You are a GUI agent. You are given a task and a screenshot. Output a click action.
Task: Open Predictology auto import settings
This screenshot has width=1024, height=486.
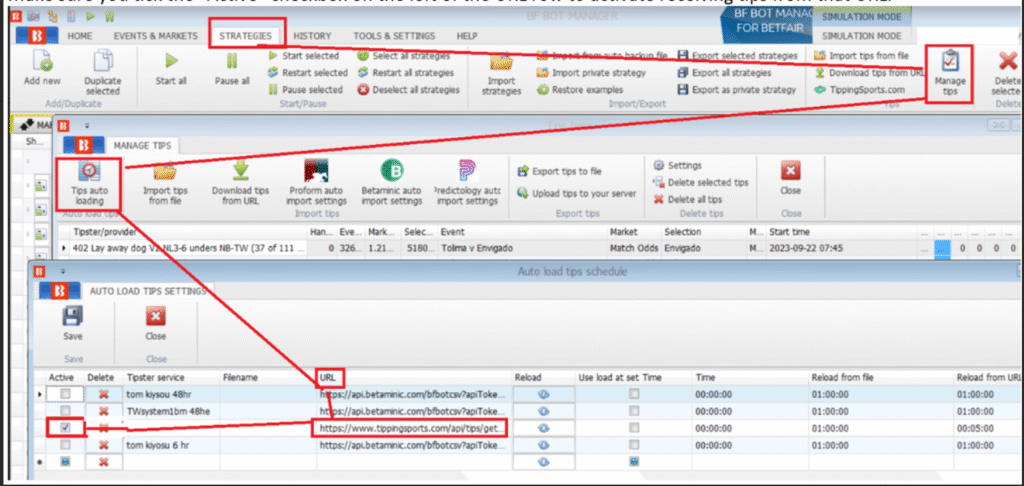pos(467,184)
